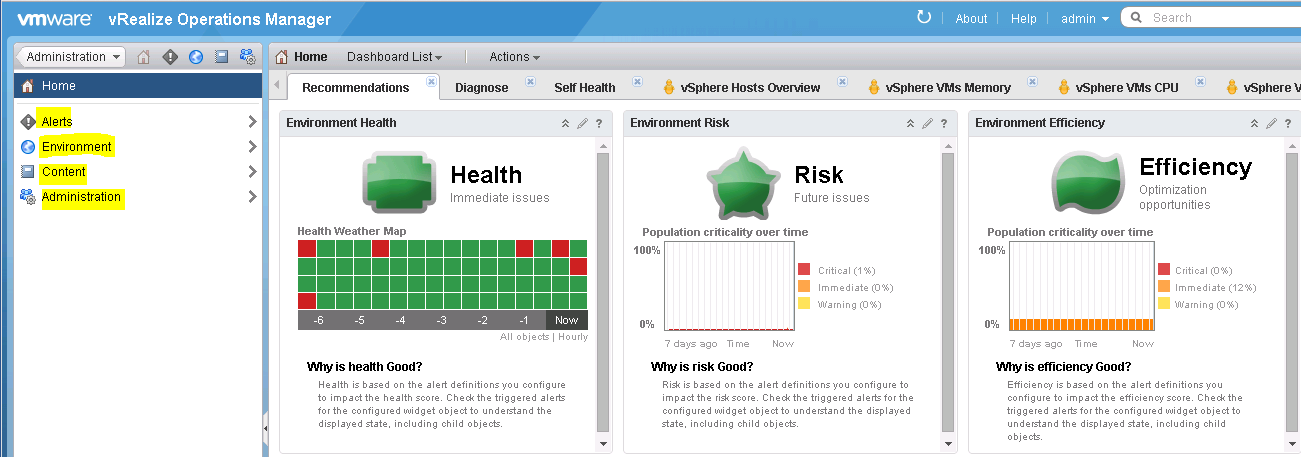This screenshot has width=1301, height=457.
Task: Click the Warning yellow swatch in Risk legend
Action: coord(804,304)
